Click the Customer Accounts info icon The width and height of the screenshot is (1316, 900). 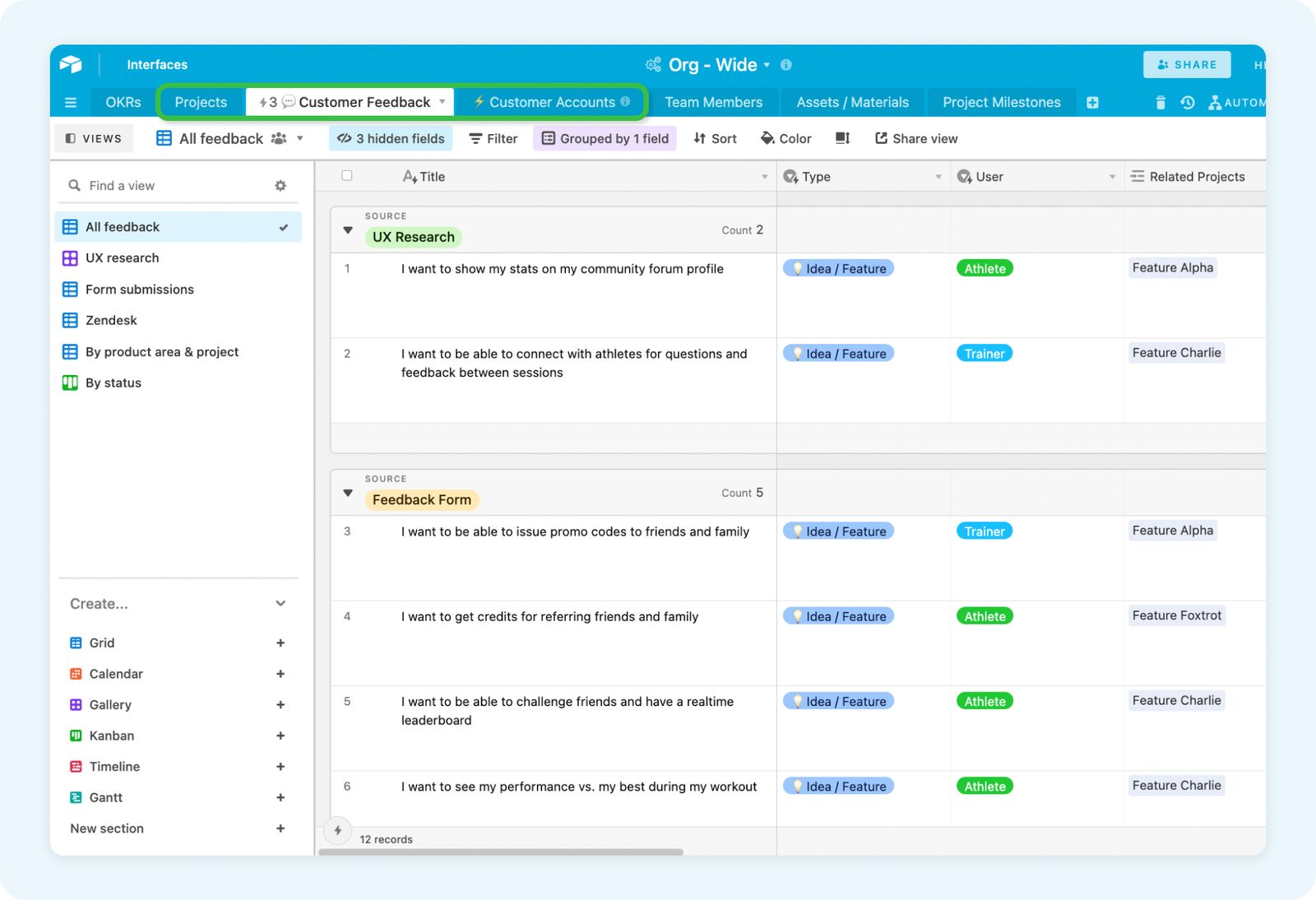pyautogui.click(x=625, y=102)
